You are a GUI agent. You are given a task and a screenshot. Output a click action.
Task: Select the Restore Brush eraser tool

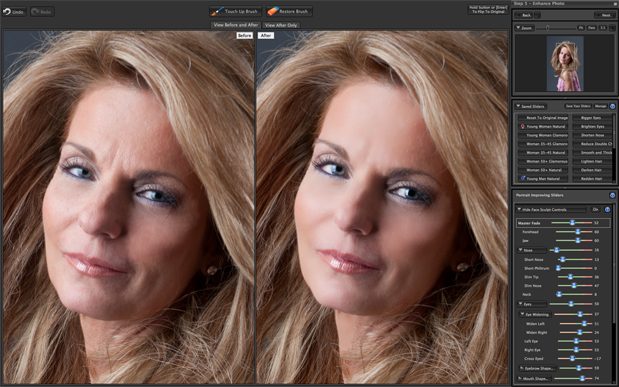point(289,11)
